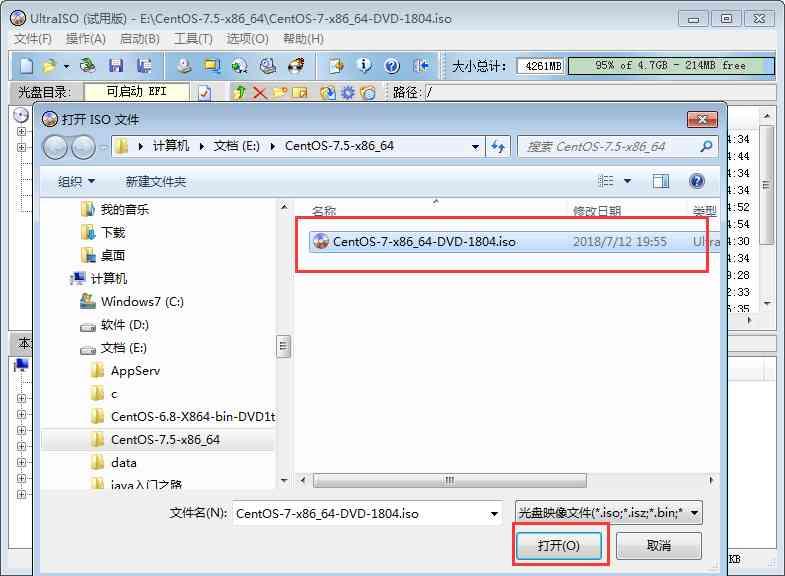Select 软件 (D:) drive in tree

tap(125, 324)
